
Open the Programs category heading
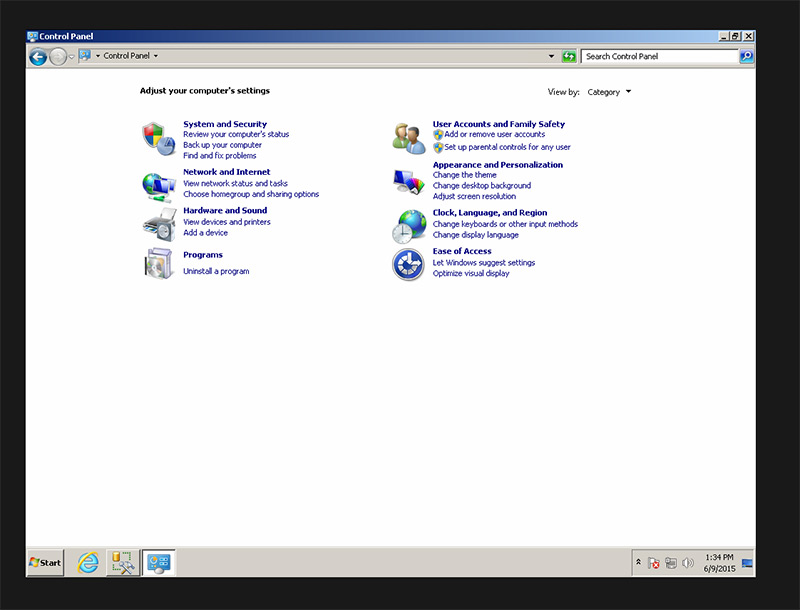(203, 255)
